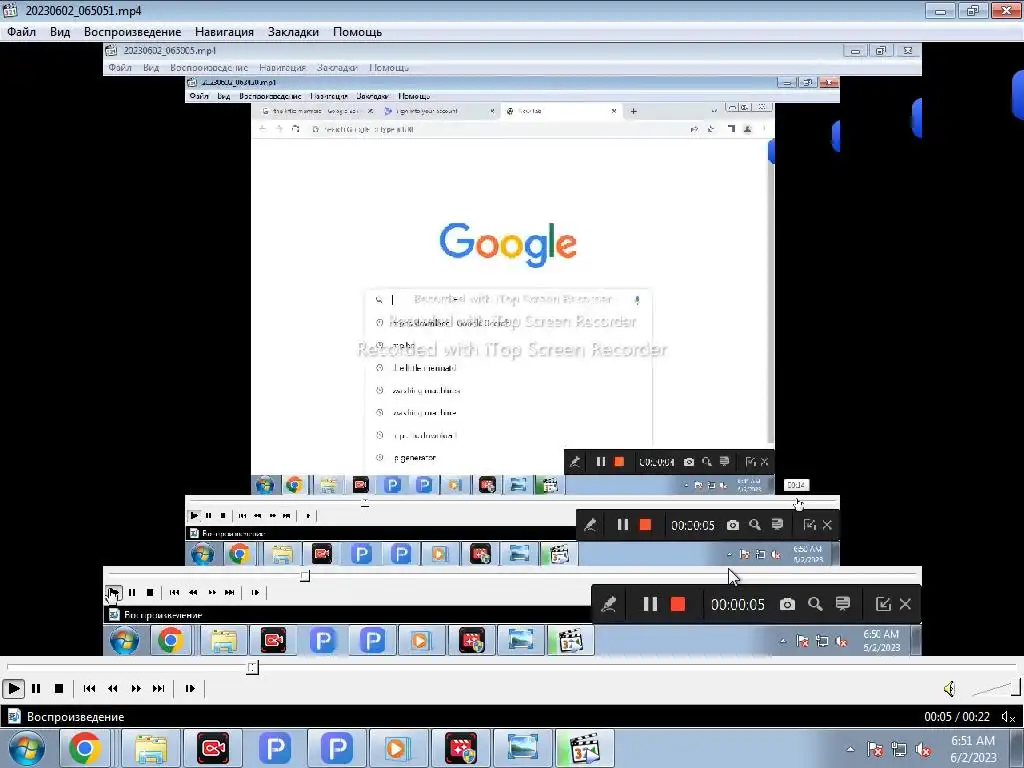Rewind using main player's decrease speed button
Screen dimensions: 1024x768
pyautogui.click(x=112, y=688)
